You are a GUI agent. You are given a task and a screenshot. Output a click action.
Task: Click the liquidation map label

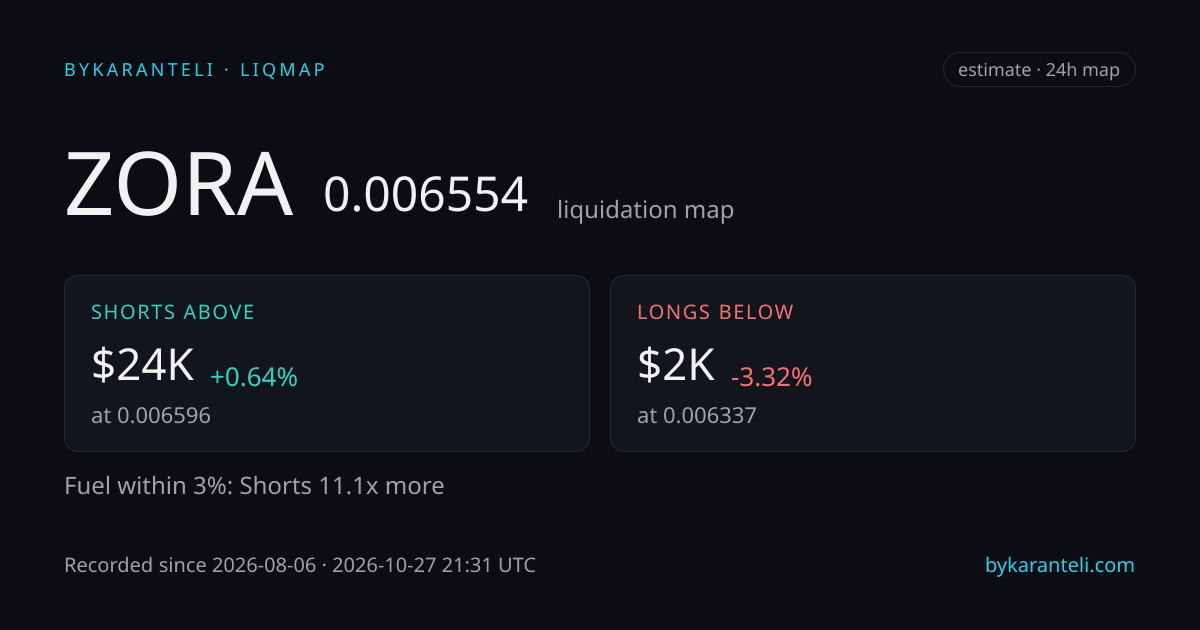(x=645, y=210)
